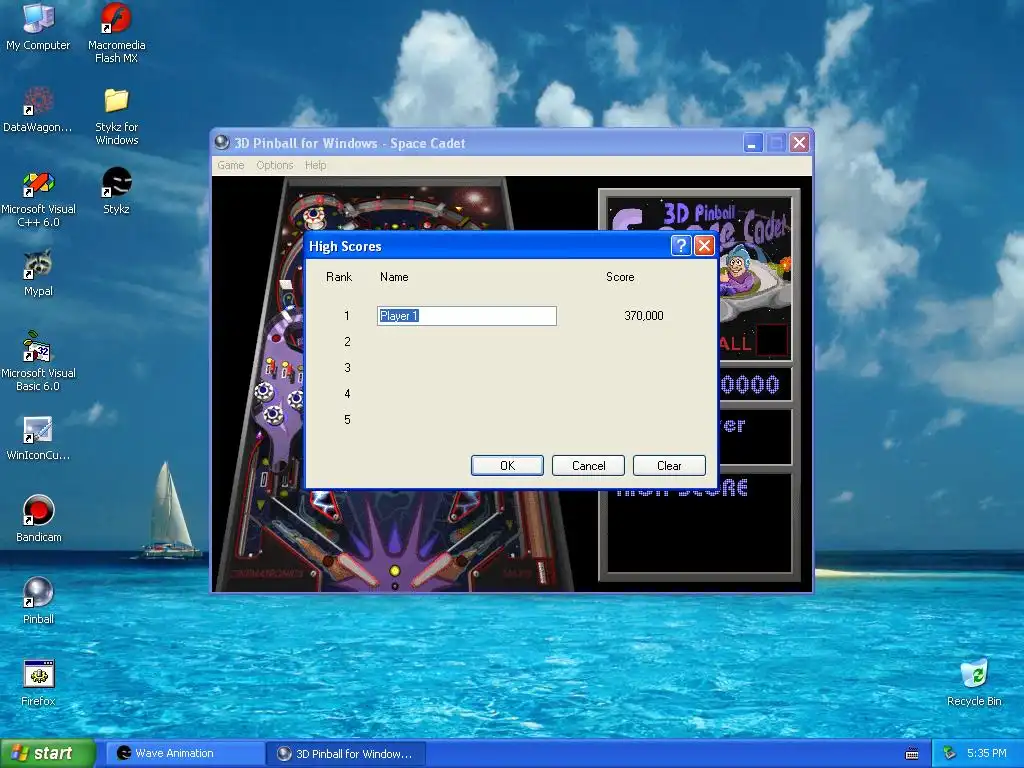Image resolution: width=1024 pixels, height=768 pixels.
Task: Click the keyboard icon in the system tray
Action: [912, 754]
